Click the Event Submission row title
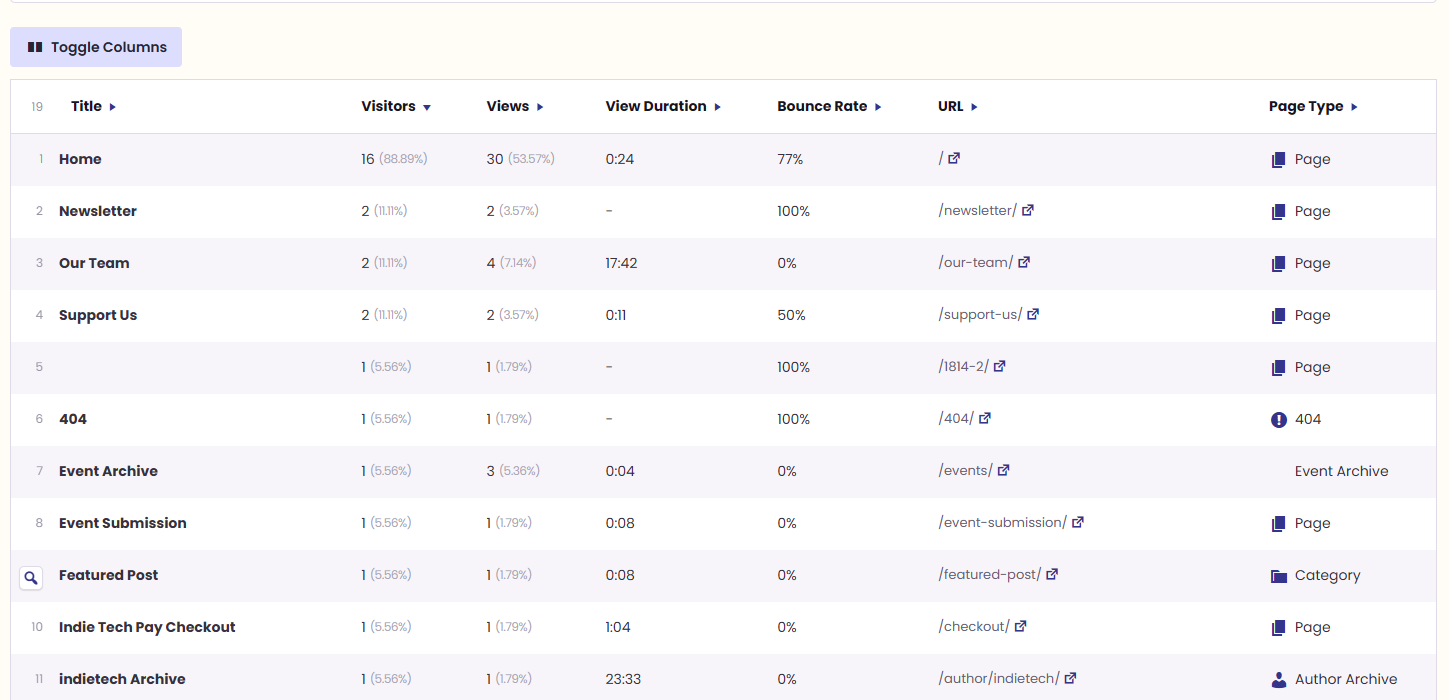 [x=122, y=523]
